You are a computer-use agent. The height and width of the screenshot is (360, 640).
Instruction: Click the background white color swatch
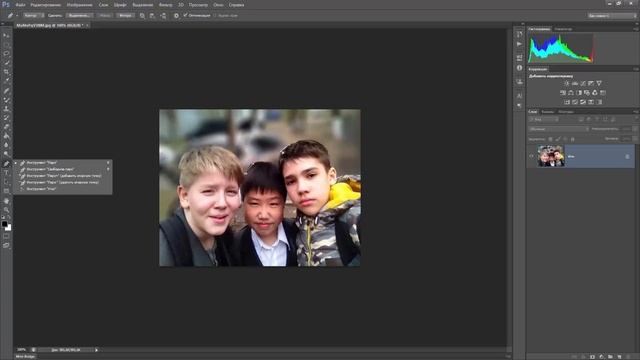point(9,228)
